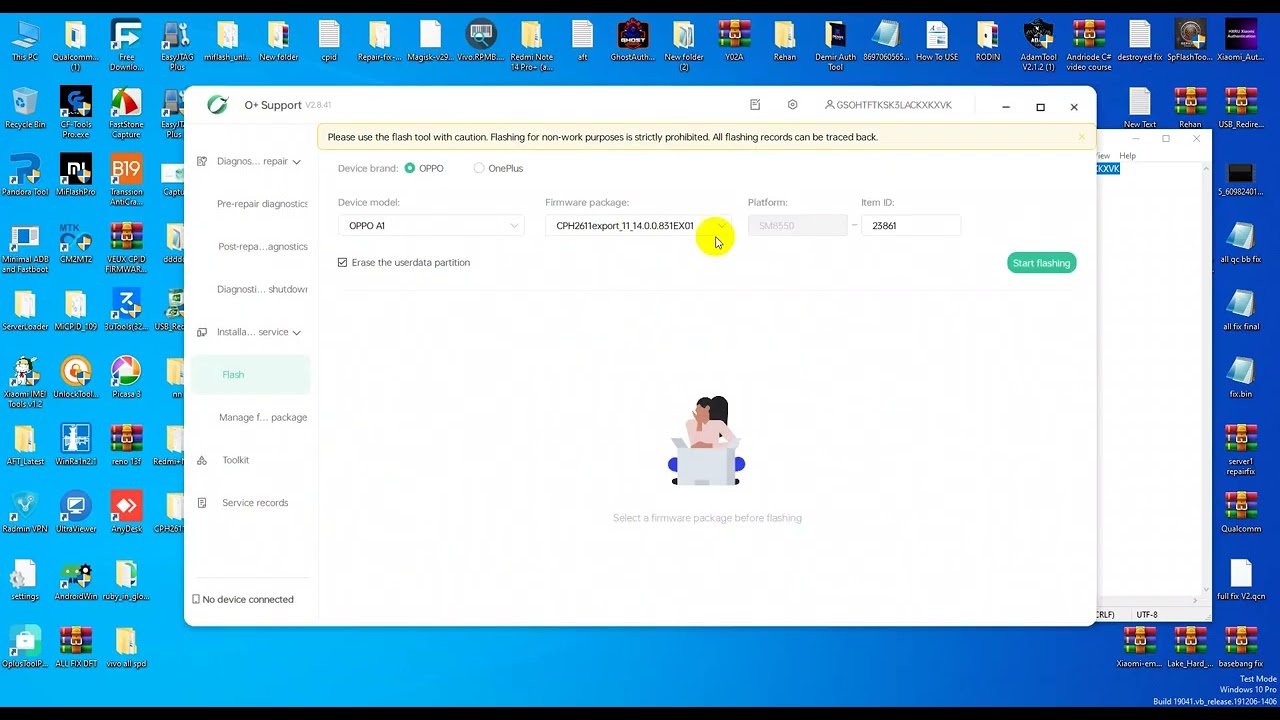Open Diagnosti... shutdown menu item
The image size is (1280, 720).
pos(262,289)
